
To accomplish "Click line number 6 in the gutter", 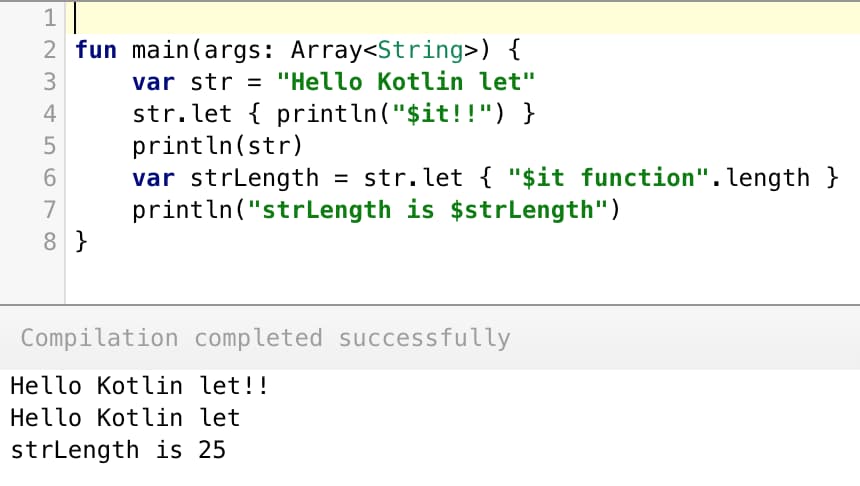I will pyautogui.click(x=49, y=178).
